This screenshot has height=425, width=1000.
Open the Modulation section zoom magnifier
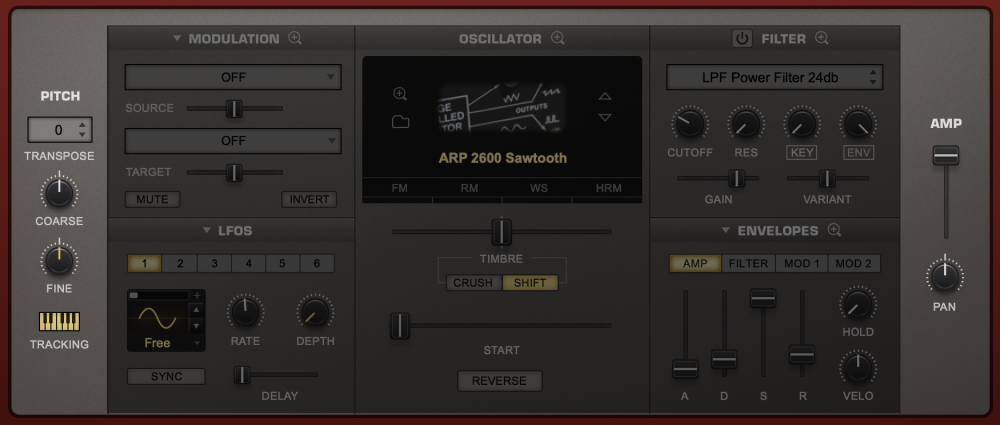[295, 38]
